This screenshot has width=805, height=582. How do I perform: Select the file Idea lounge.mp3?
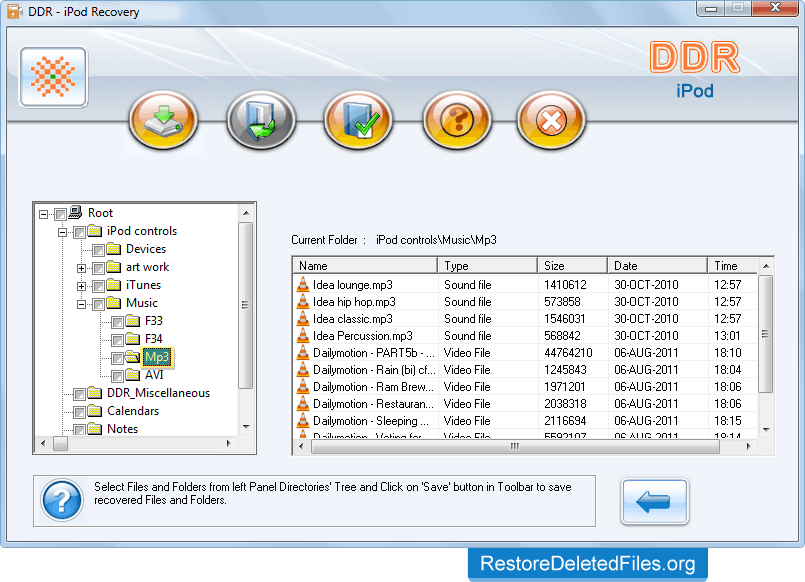(353, 284)
